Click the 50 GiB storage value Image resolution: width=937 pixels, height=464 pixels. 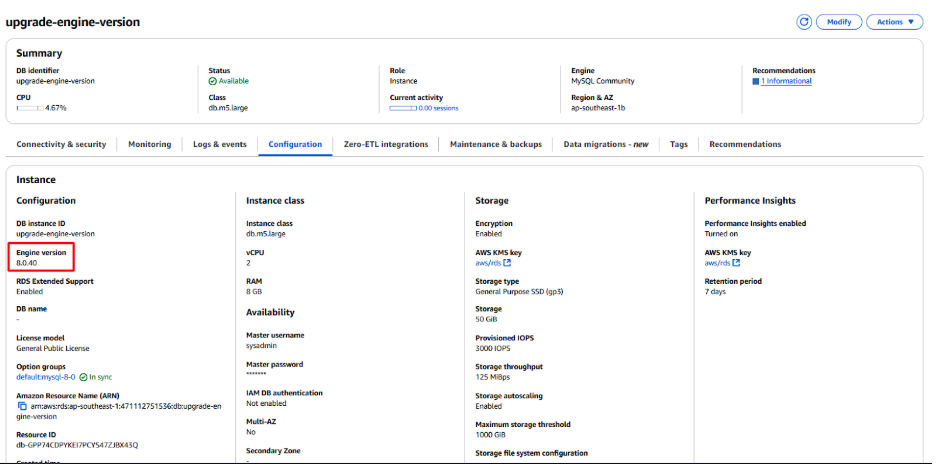coord(486,320)
